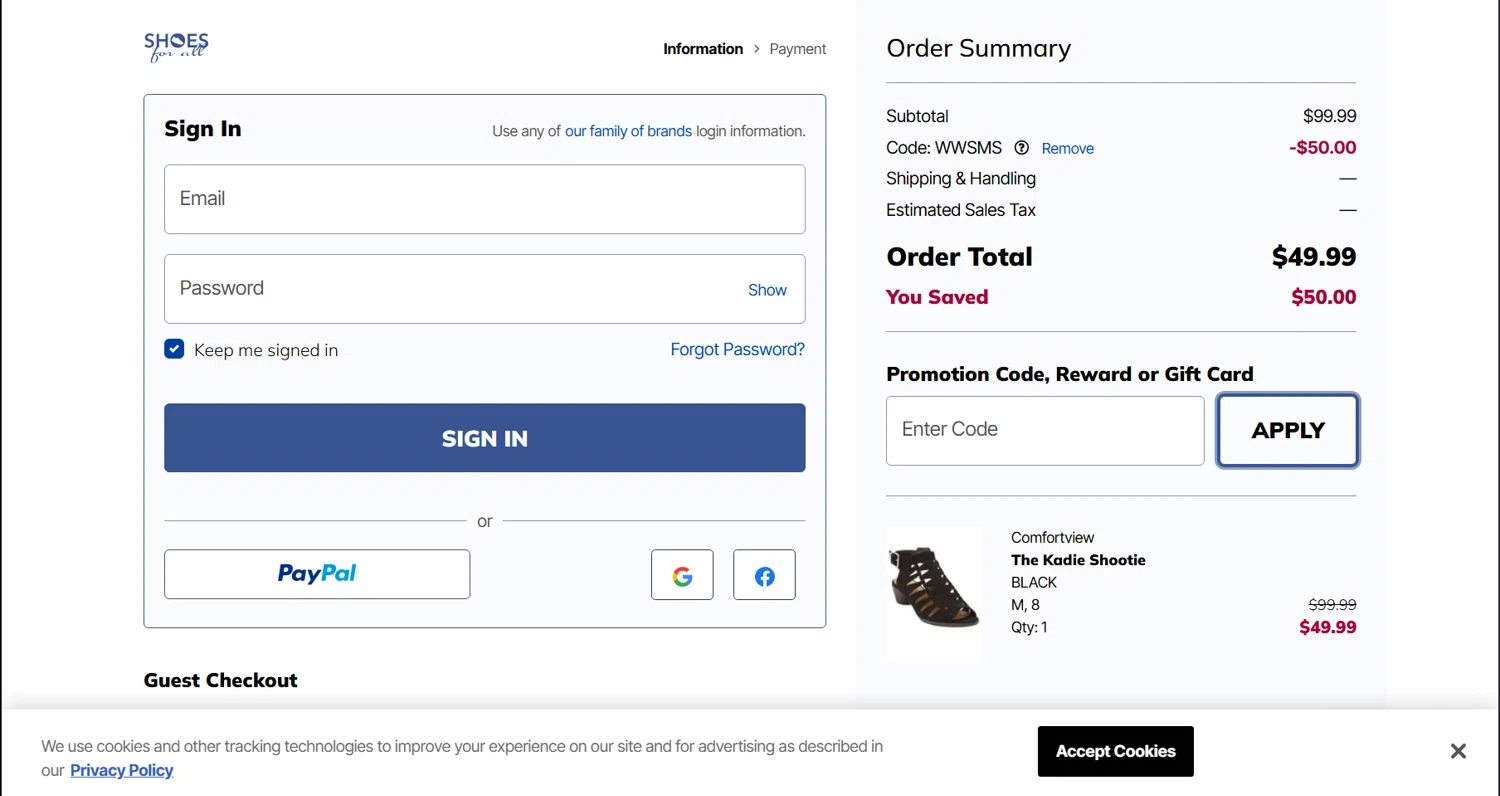Click the Shoes for All logo

[176, 46]
